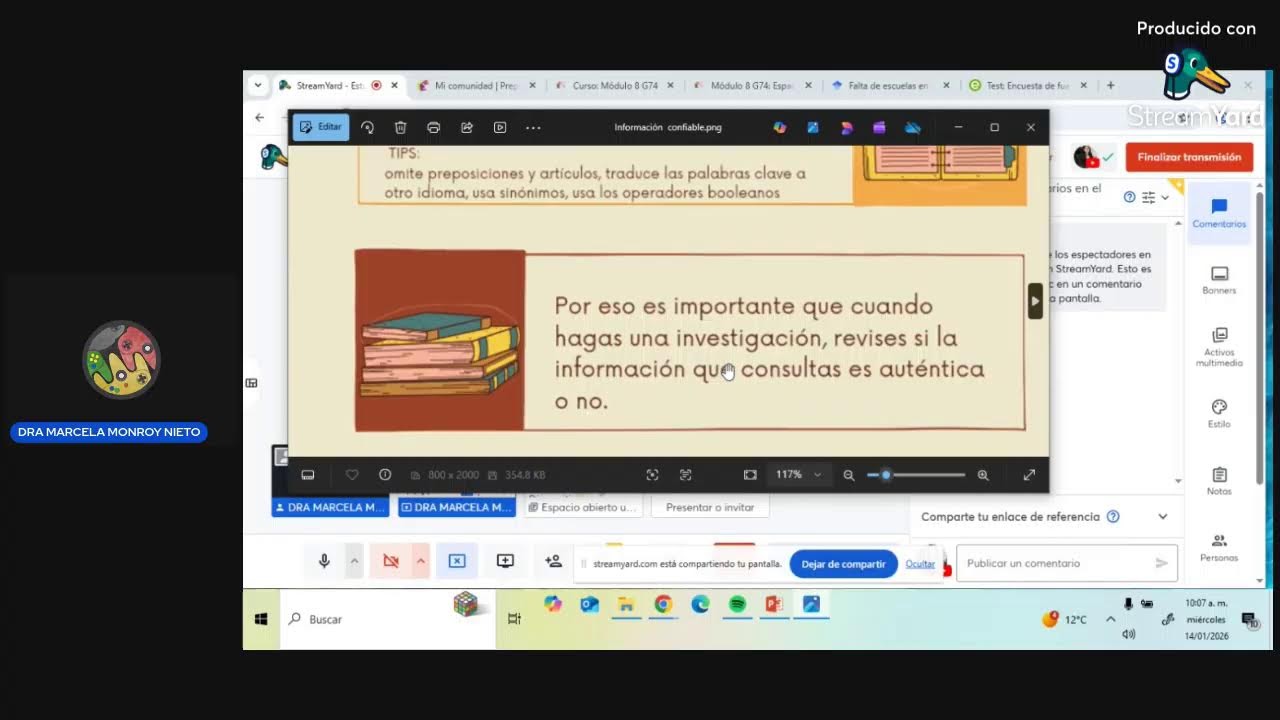Open the 117% zoom level dropdown

coord(798,475)
